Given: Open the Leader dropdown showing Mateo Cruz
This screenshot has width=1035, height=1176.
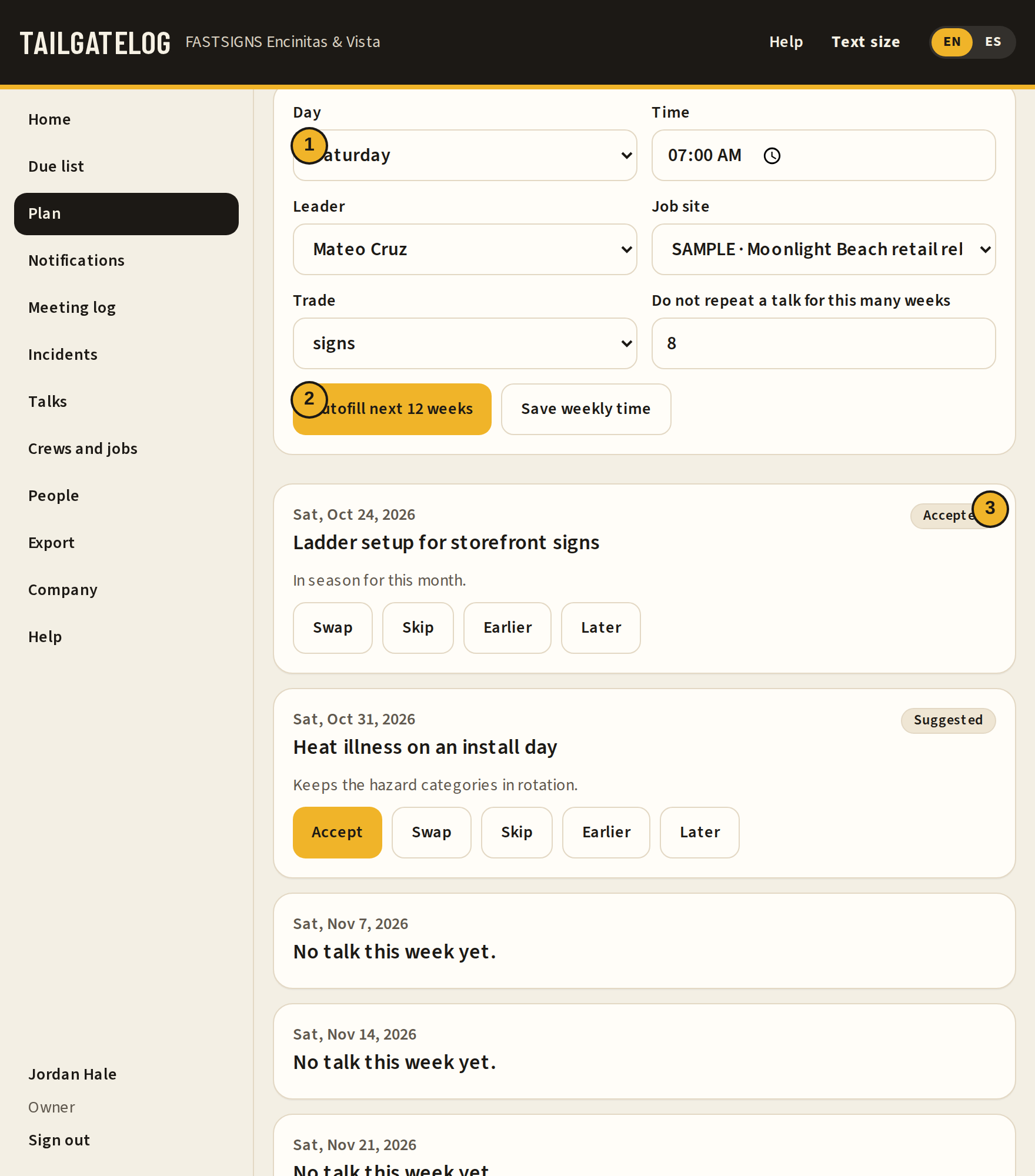Looking at the screenshot, I should (465, 249).
